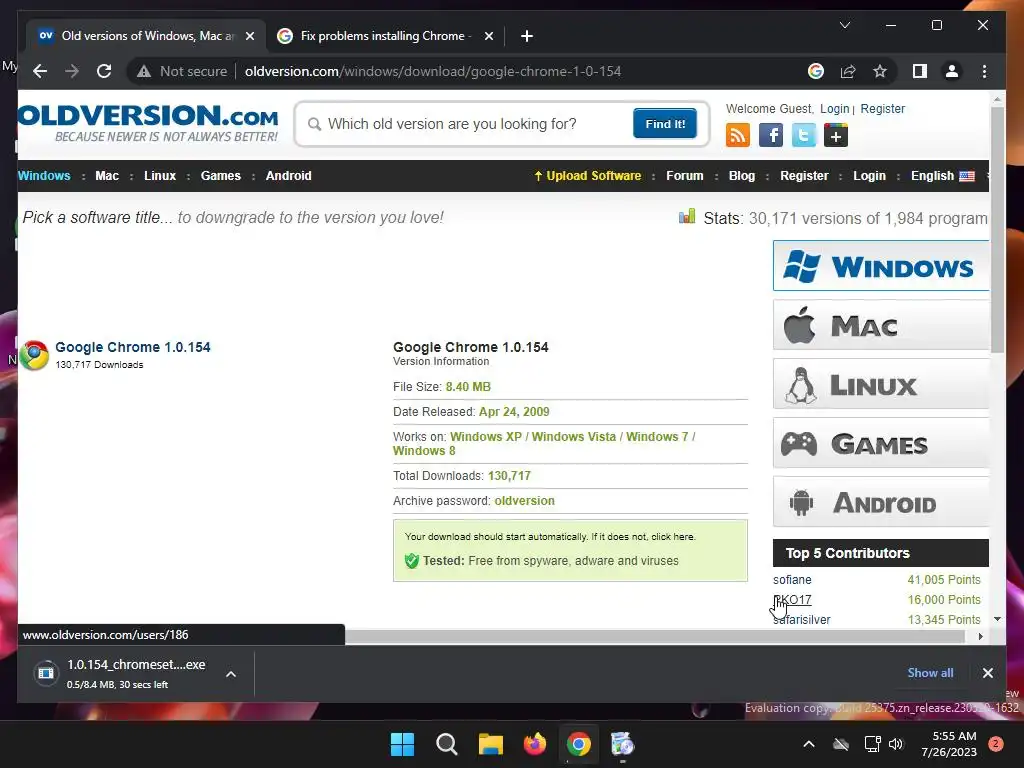
Task: Open the Google Chrome 1.0.154 title link
Action: click(133, 347)
